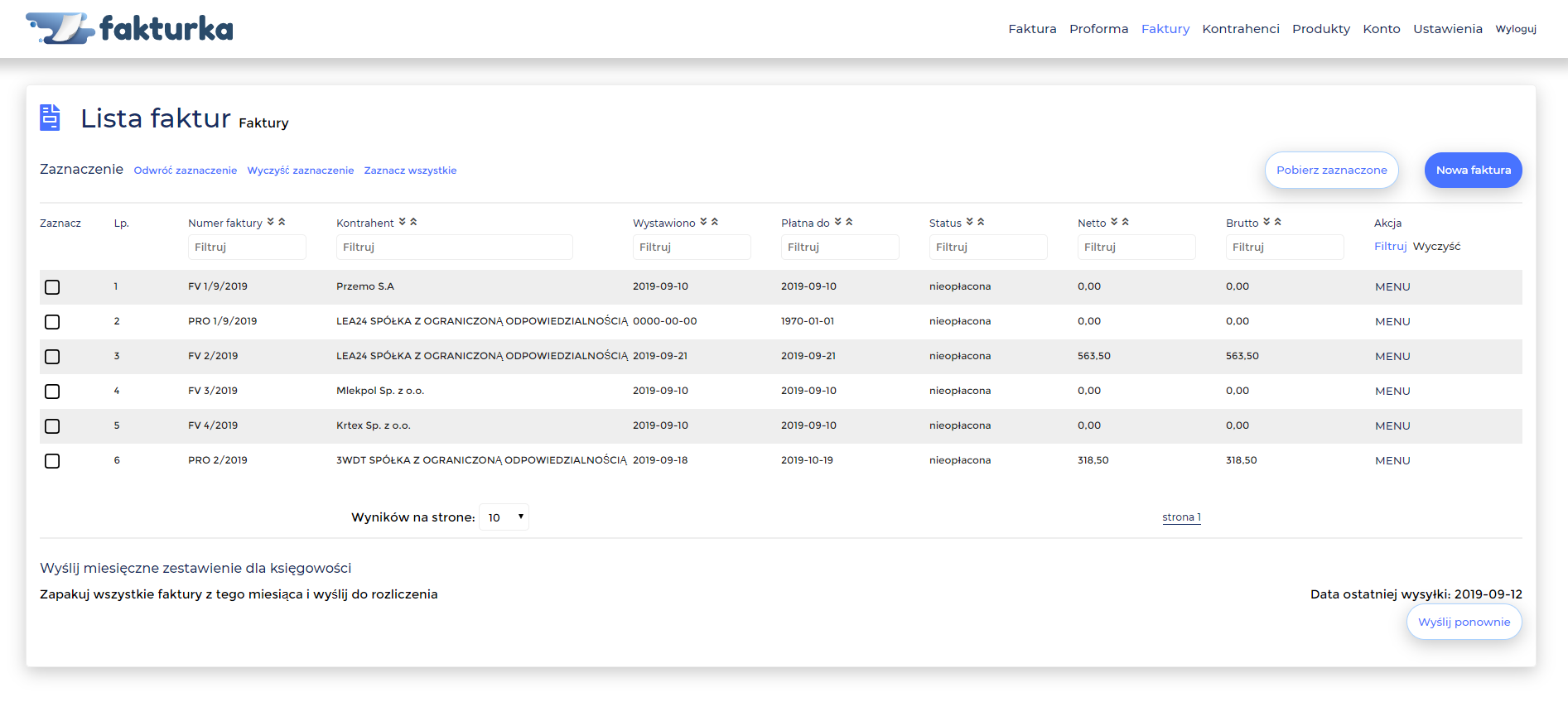The height and width of the screenshot is (721, 1568).
Task: Open MENU for the Przemo S.A invoice
Action: [1392, 287]
